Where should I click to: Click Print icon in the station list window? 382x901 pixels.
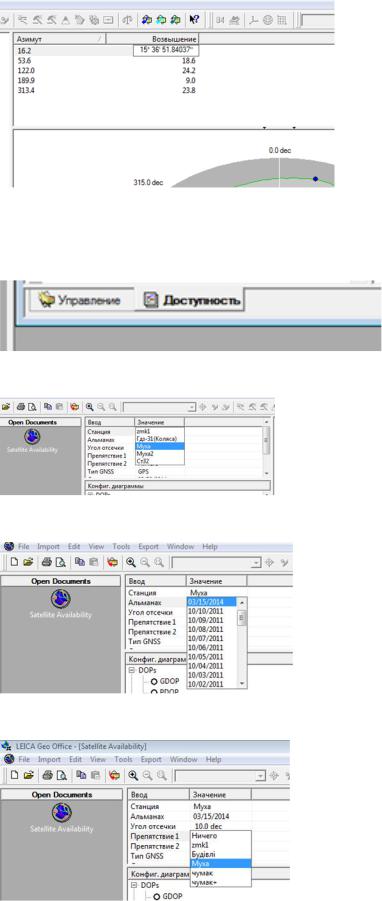(21, 406)
